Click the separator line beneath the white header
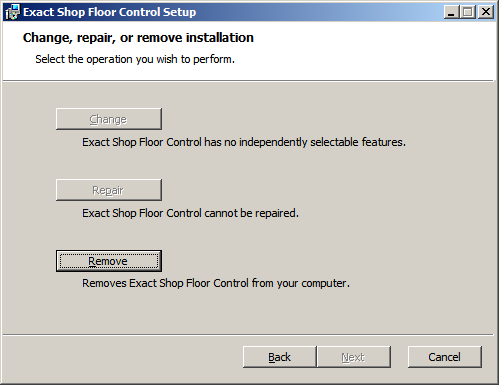499x385 pixels. pyautogui.click(x=248, y=81)
